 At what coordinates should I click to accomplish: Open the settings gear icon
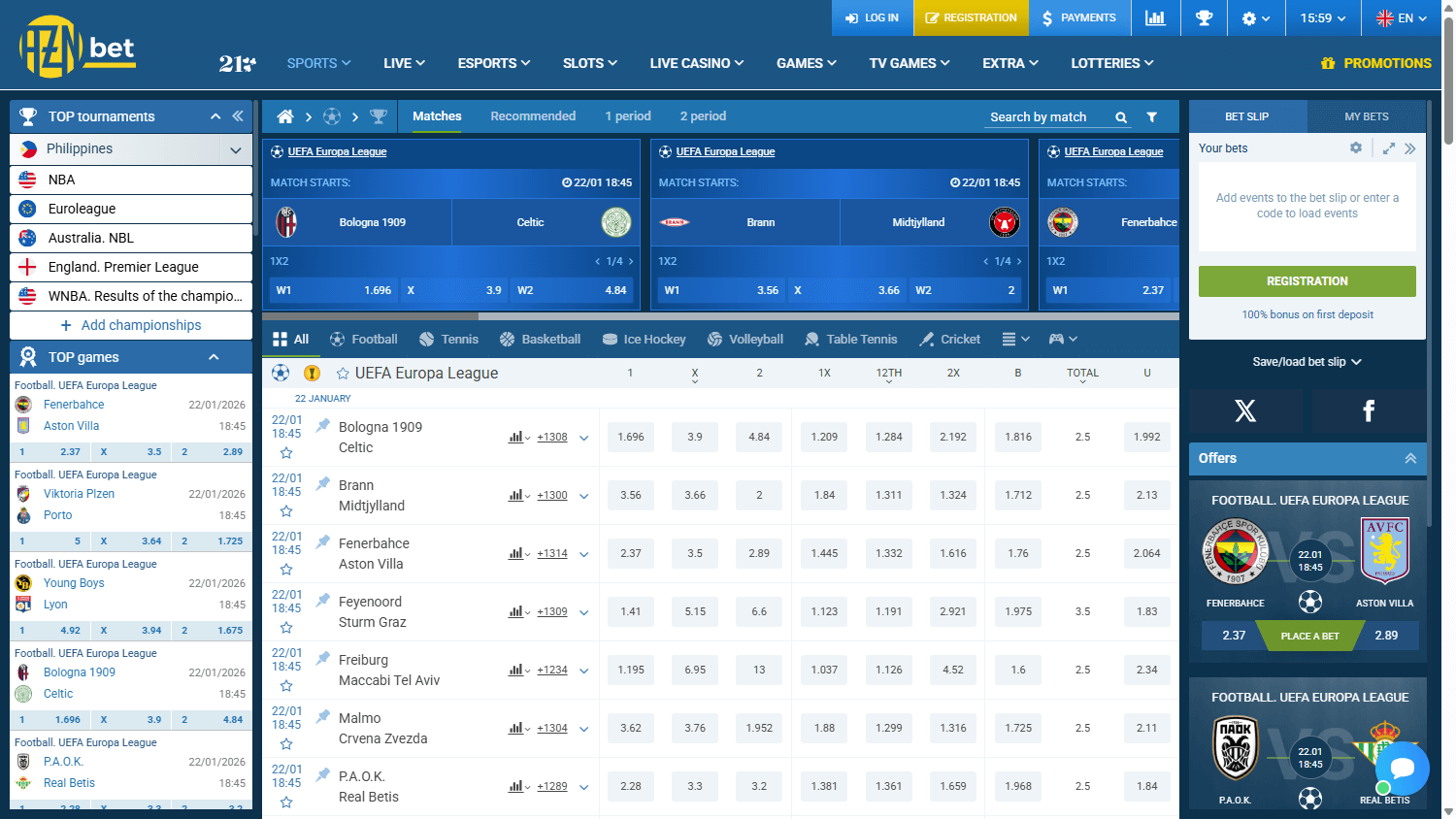coord(1250,17)
